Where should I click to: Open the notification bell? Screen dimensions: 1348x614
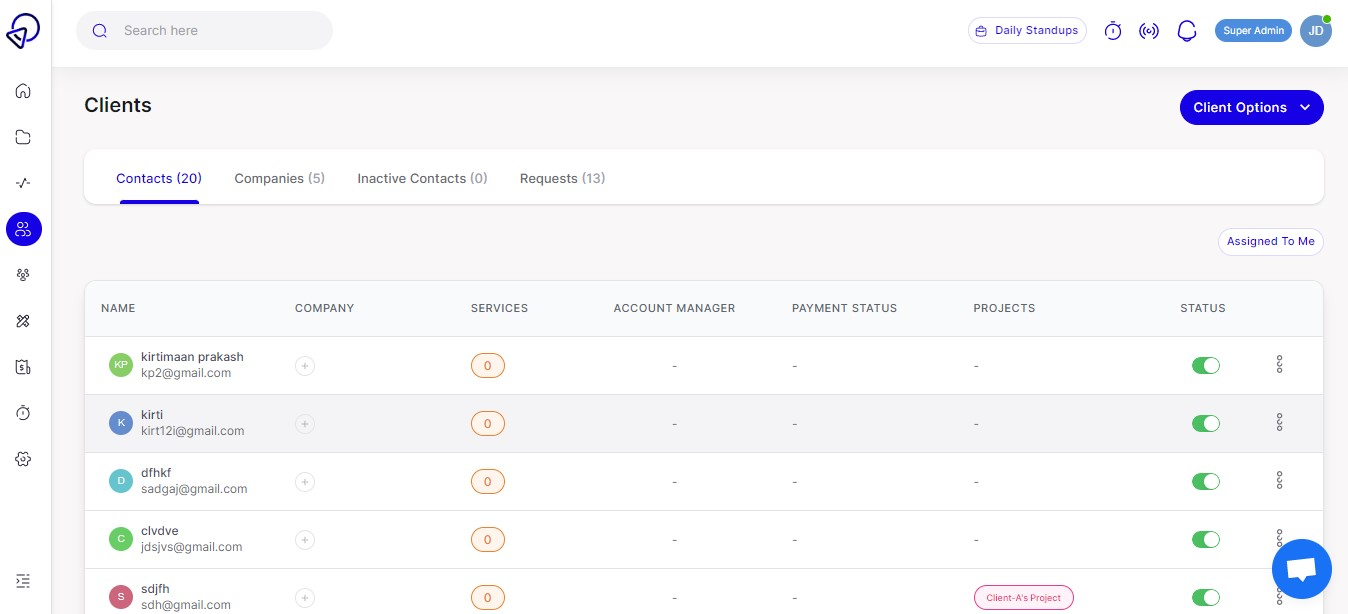tap(1187, 31)
